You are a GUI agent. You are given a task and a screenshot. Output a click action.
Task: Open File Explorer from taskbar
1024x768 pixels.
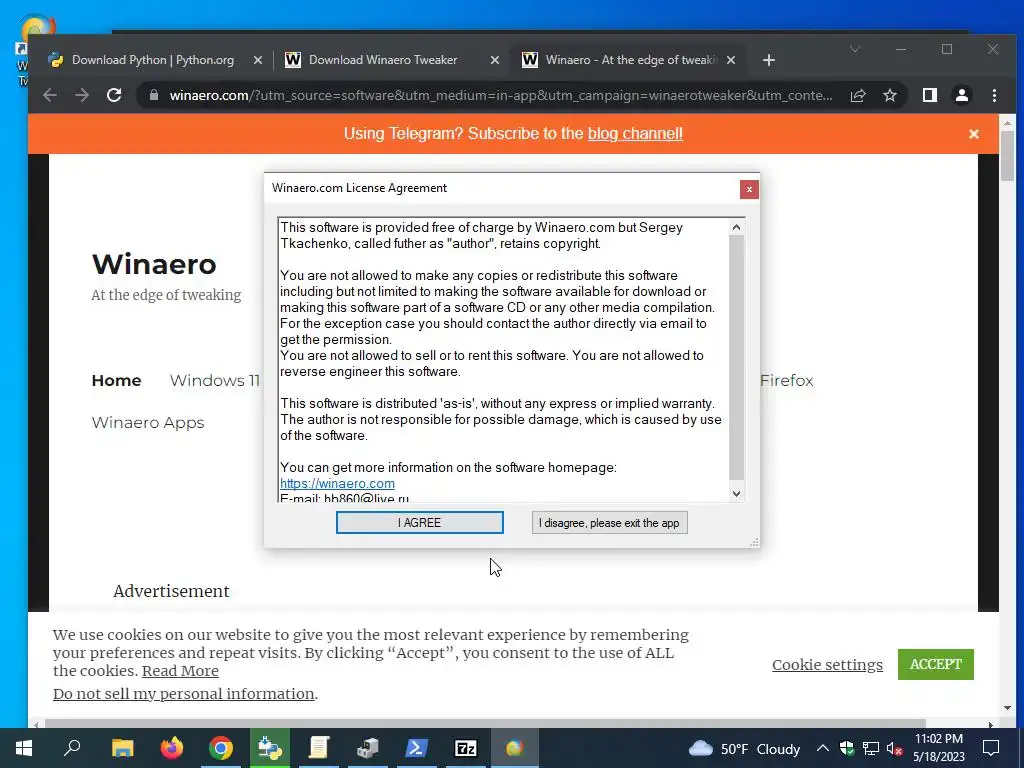(x=122, y=748)
